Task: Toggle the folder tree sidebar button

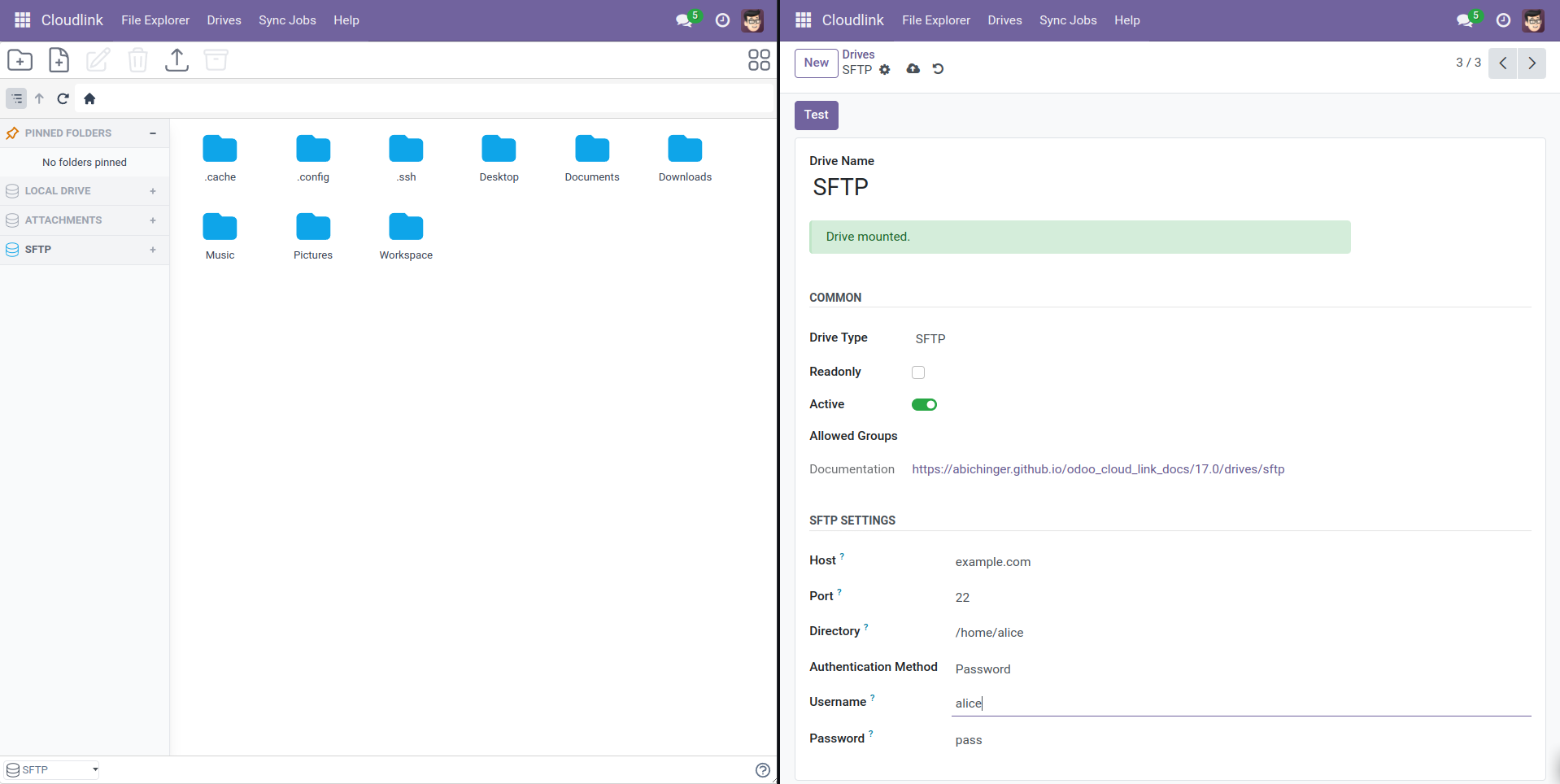Action: tap(16, 98)
